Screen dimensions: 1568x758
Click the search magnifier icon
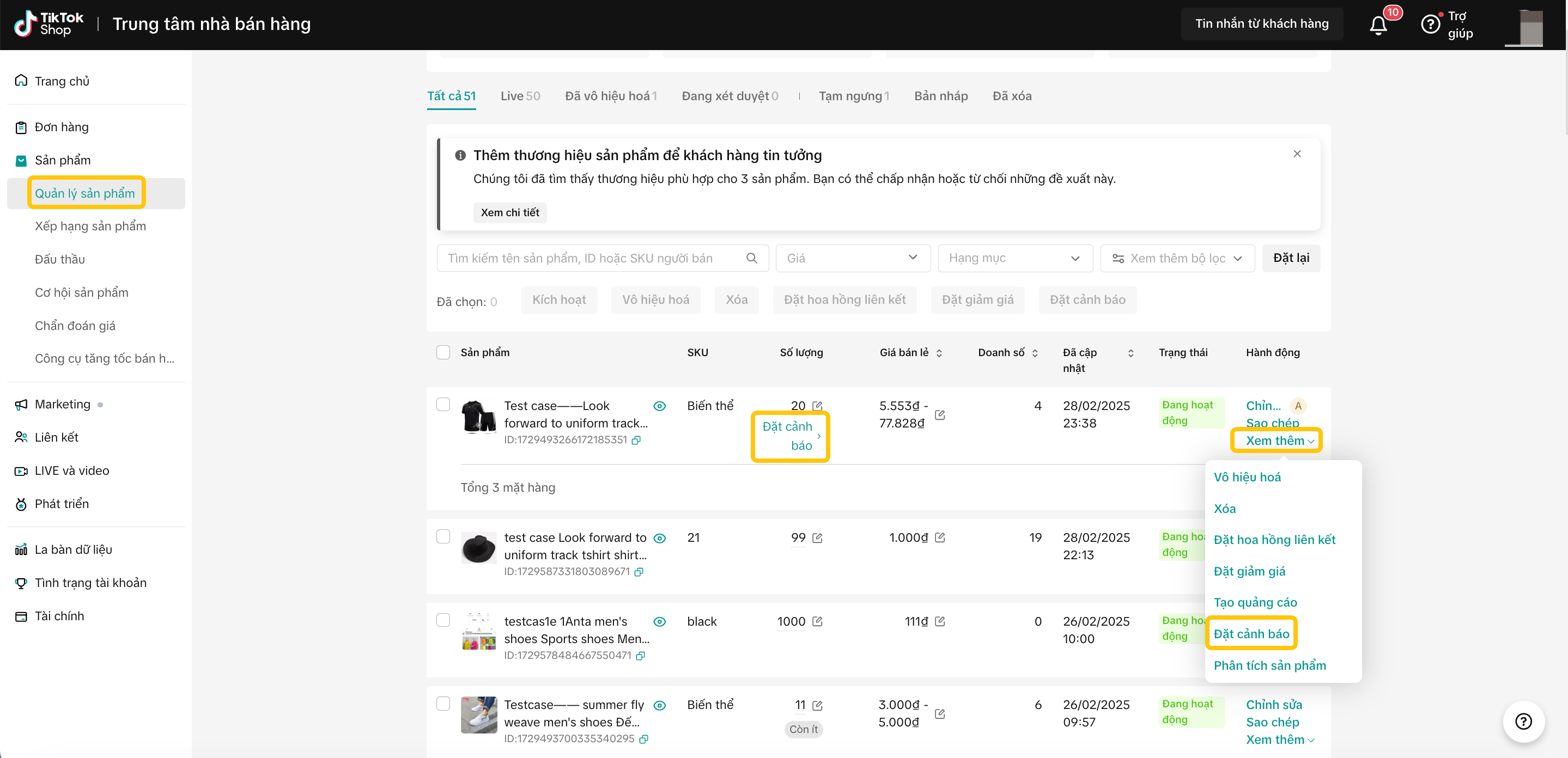(752, 258)
